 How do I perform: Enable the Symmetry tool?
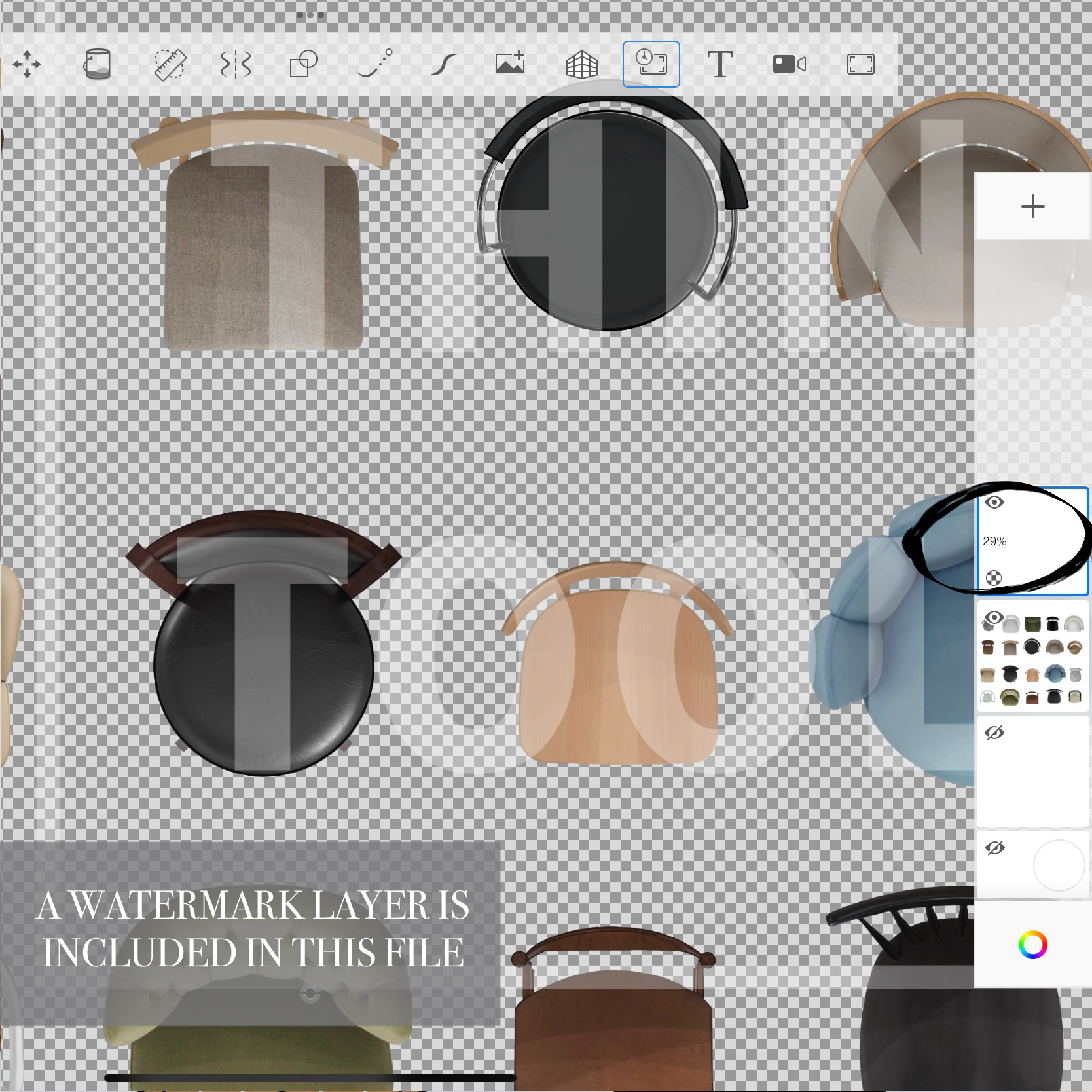click(x=236, y=64)
